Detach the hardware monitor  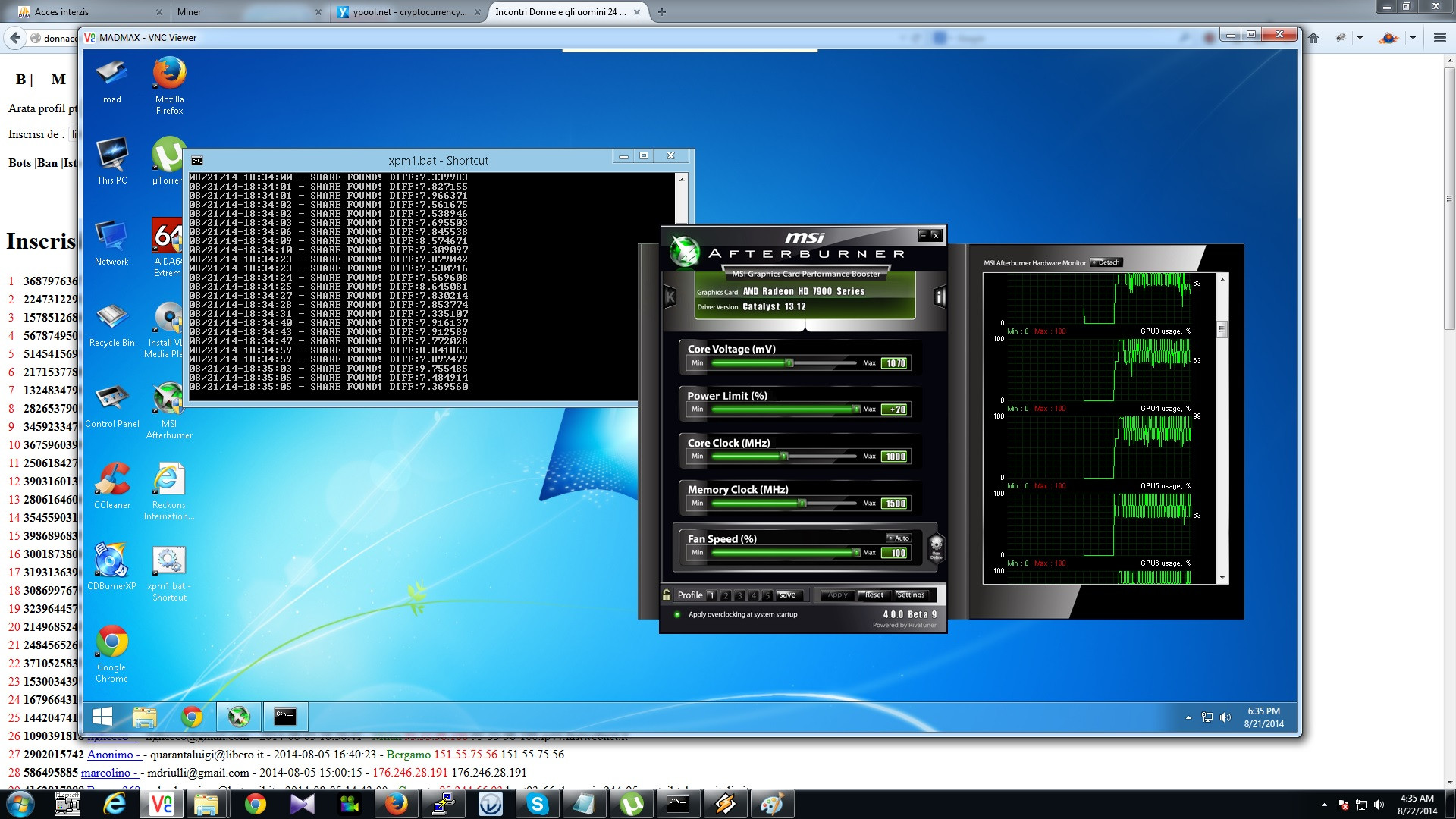tap(1106, 262)
